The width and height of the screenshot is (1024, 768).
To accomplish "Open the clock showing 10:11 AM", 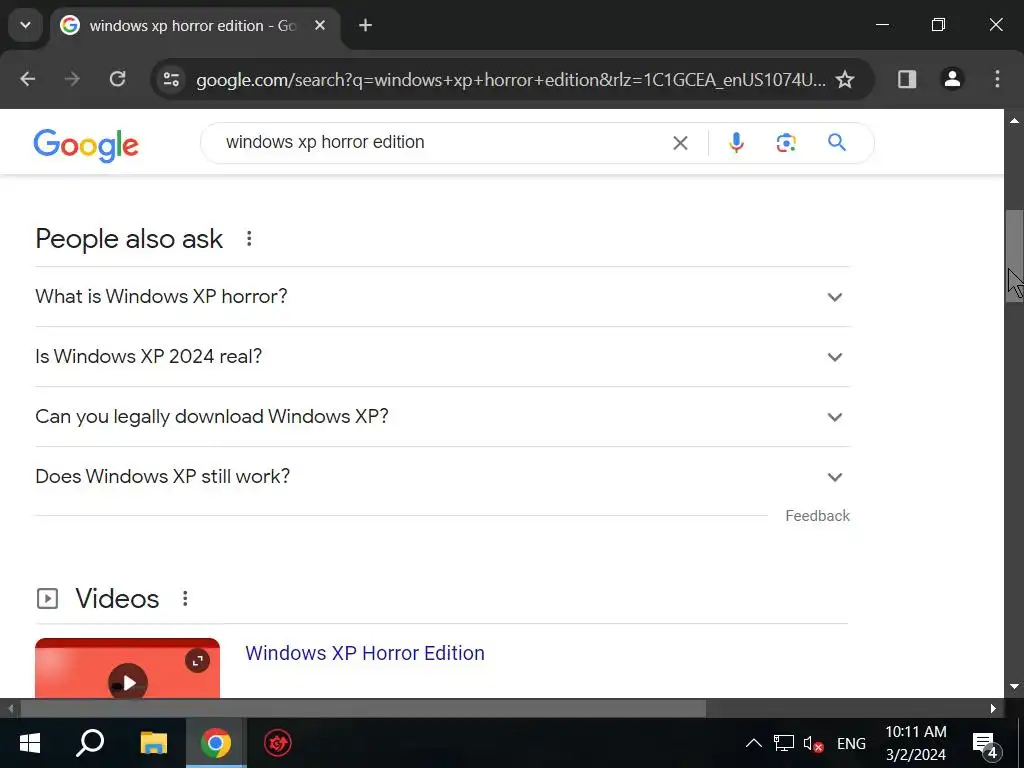I will [916, 743].
